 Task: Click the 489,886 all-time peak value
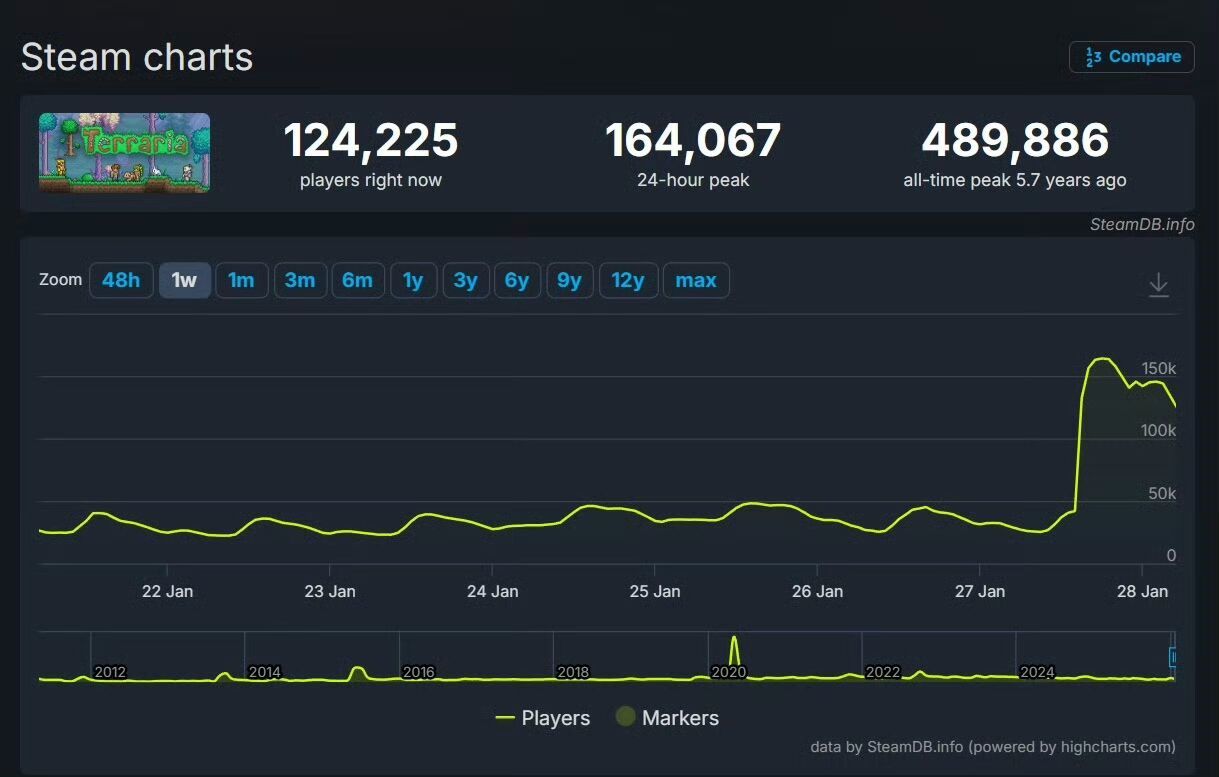(x=1015, y=140)
